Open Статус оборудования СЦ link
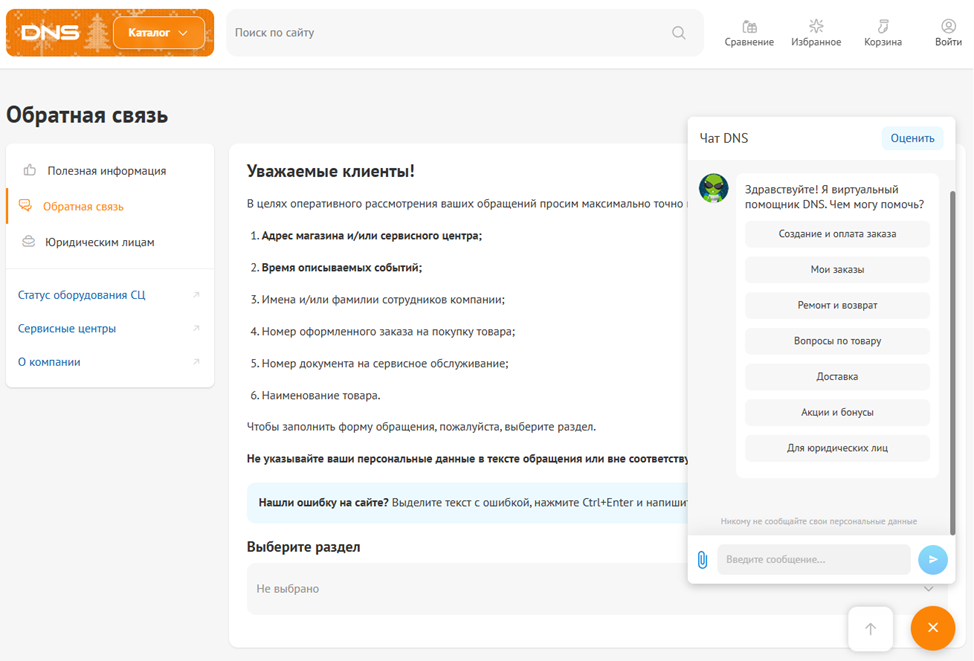This screenshot has height=661, width=974. (81, 295)
